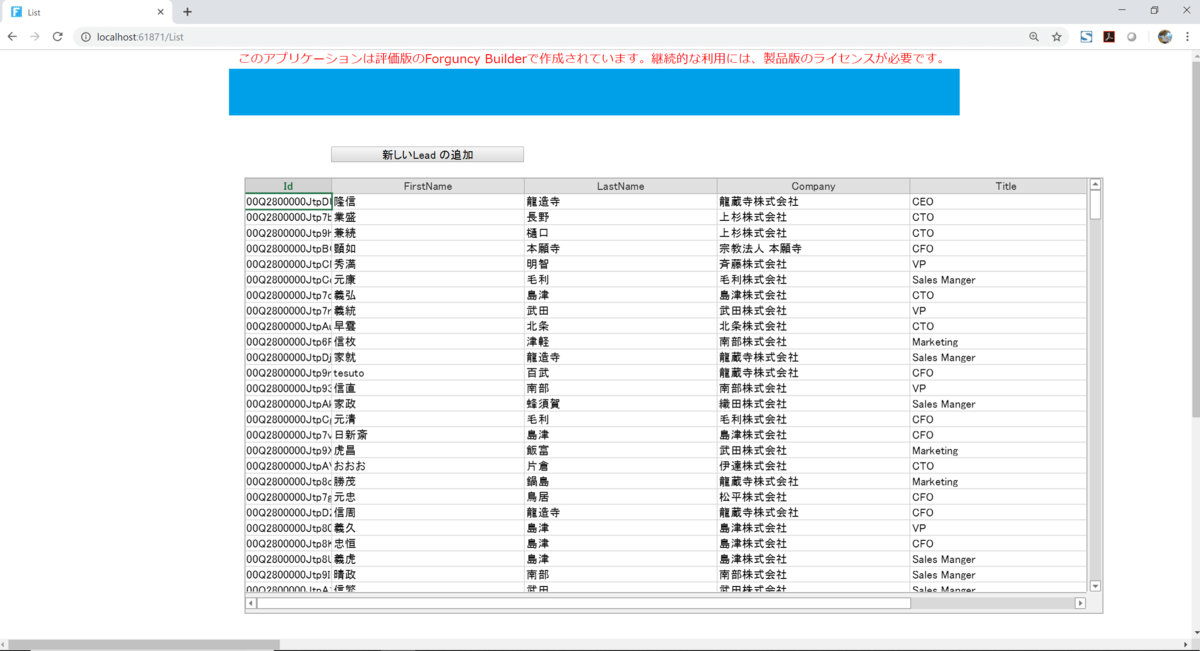This screenshot has height=651, width=1200.
Task: Bookmark this page with the star
Action: [1056, 37]
